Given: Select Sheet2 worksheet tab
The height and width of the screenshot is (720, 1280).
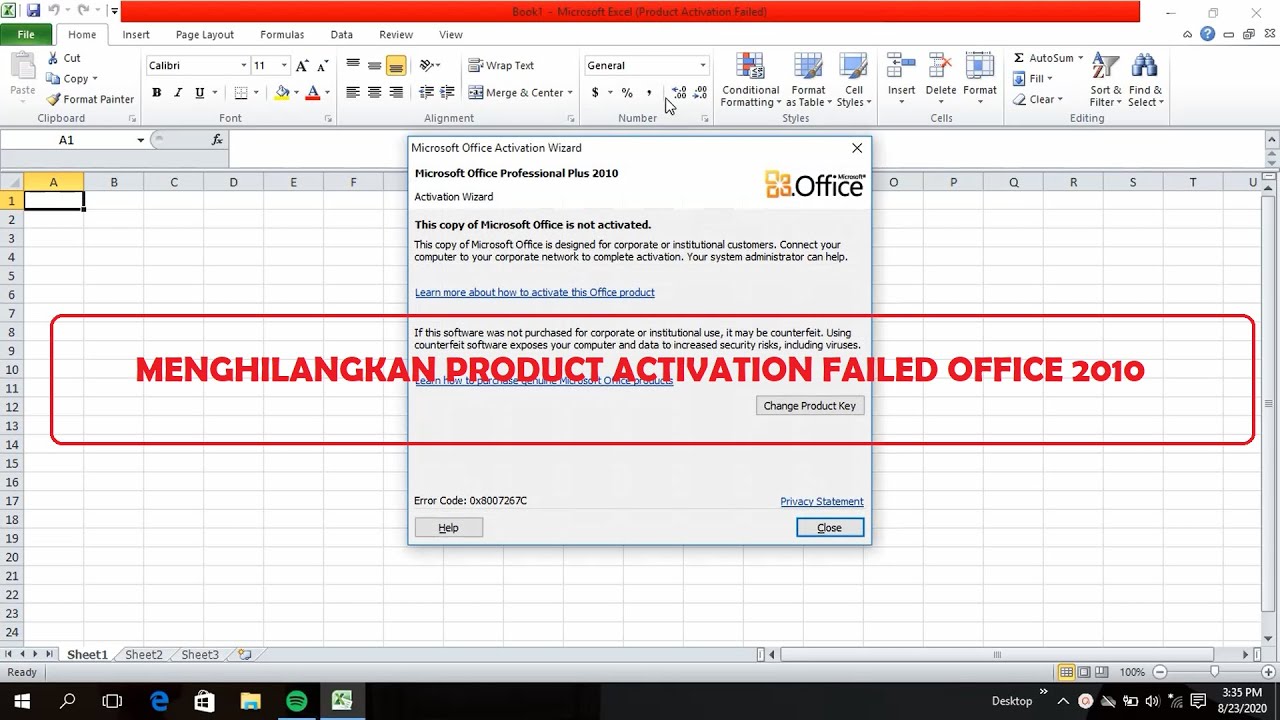Looking at the screenshot, I should click(143, 655).
